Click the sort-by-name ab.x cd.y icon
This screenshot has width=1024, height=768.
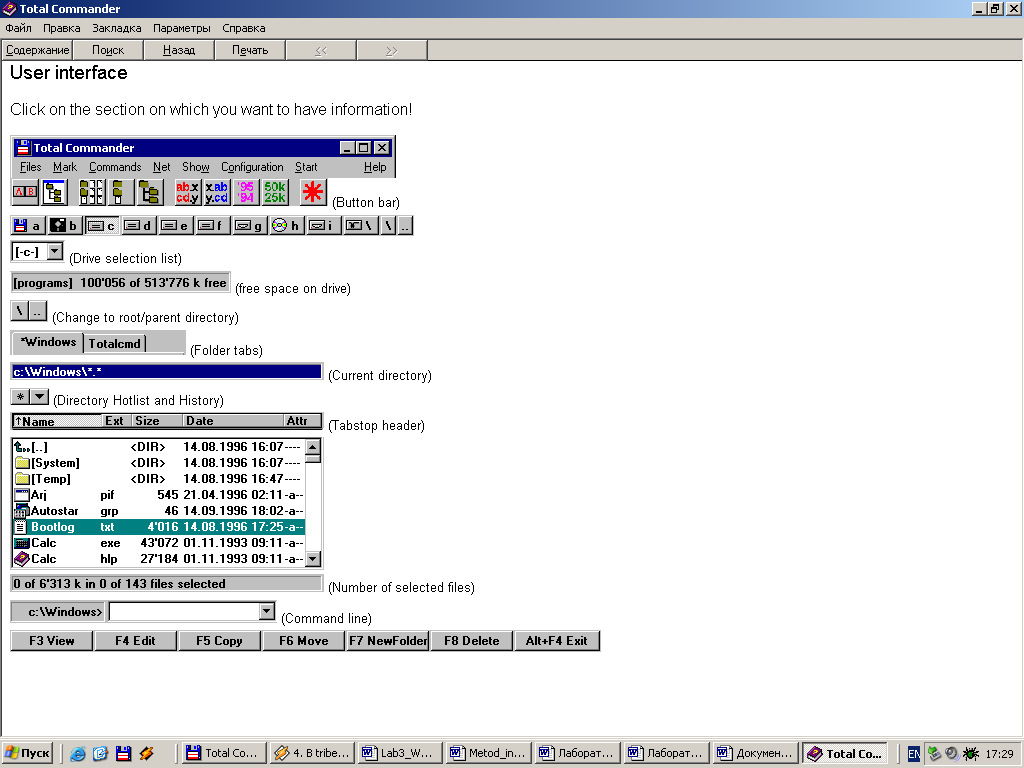187,193
